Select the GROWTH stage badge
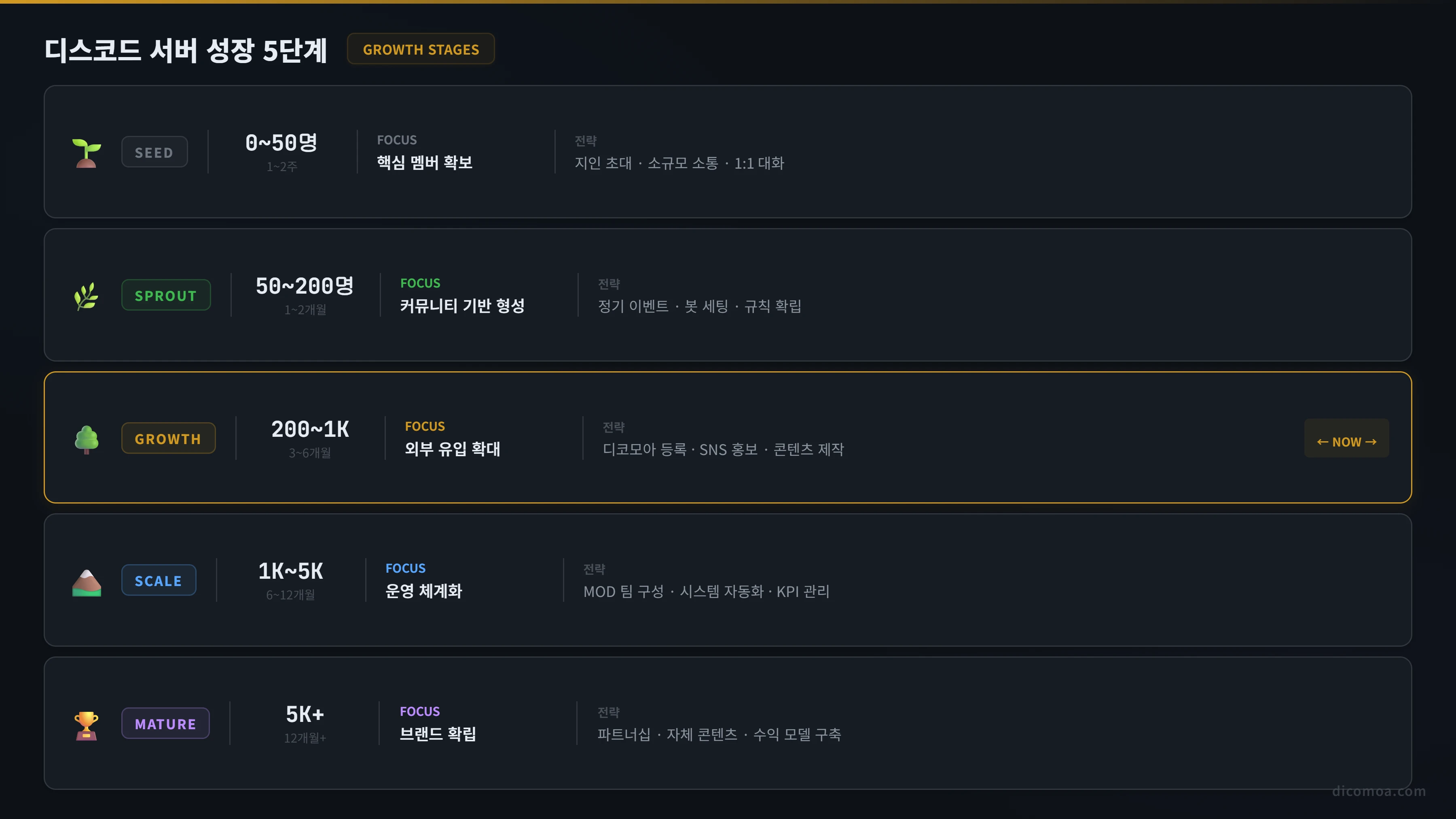 (168, 438)
